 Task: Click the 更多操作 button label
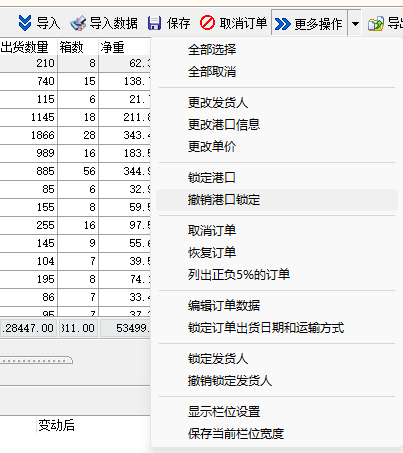(x=318, y=24)
